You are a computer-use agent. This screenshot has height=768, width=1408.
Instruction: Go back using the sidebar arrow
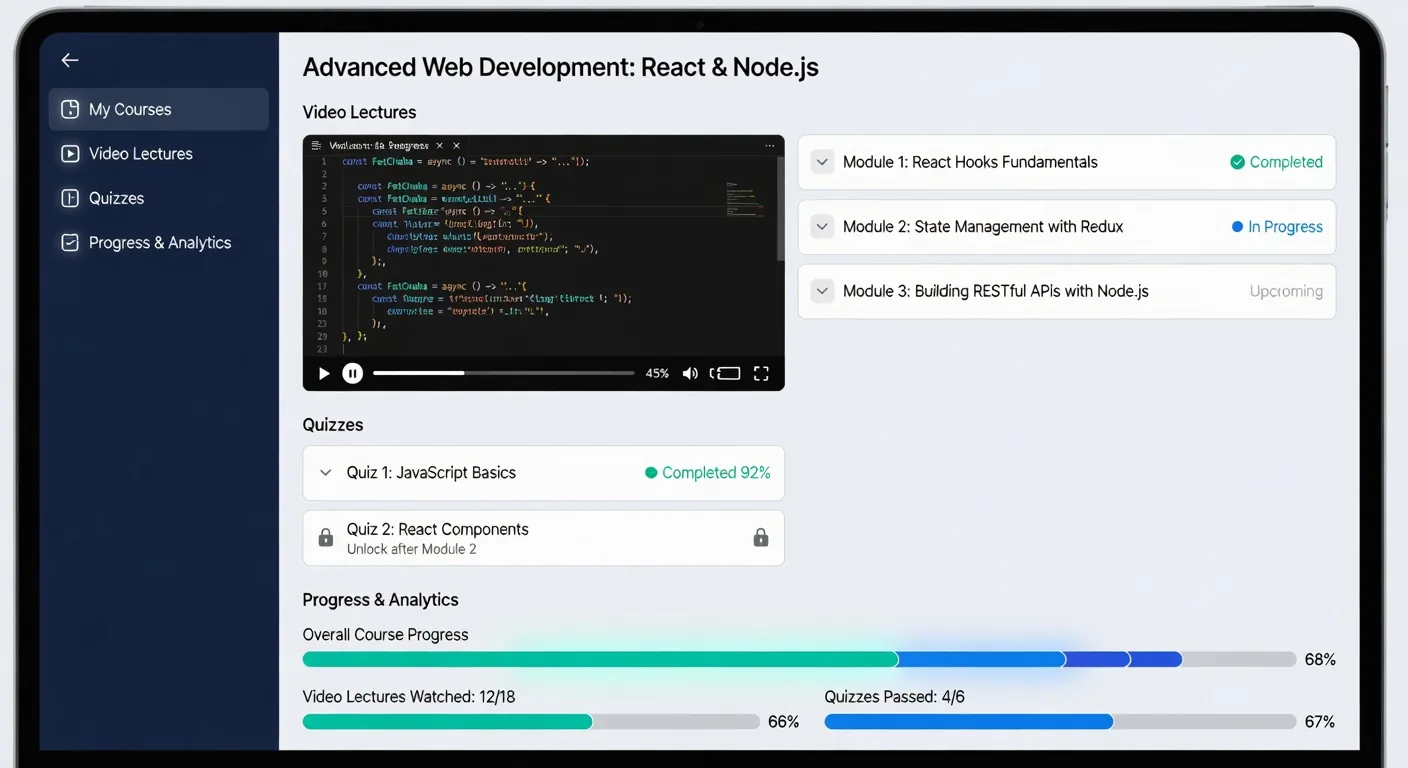(70, 60)
